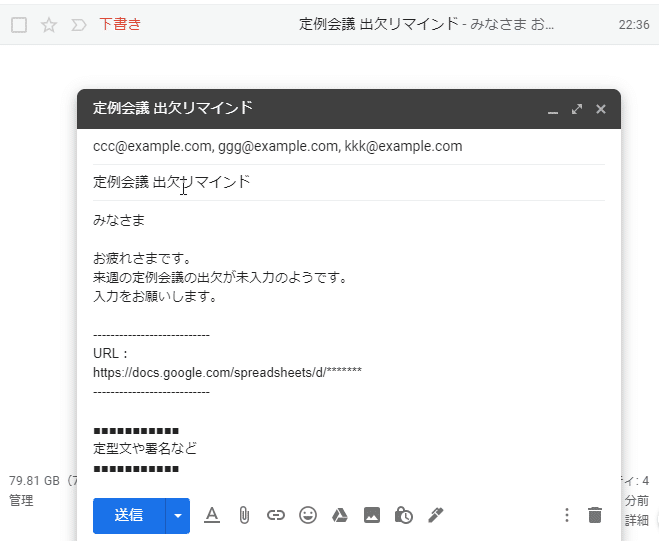
Task: Click the recipients field with ccc@example.com
Action: pos(349,146)
